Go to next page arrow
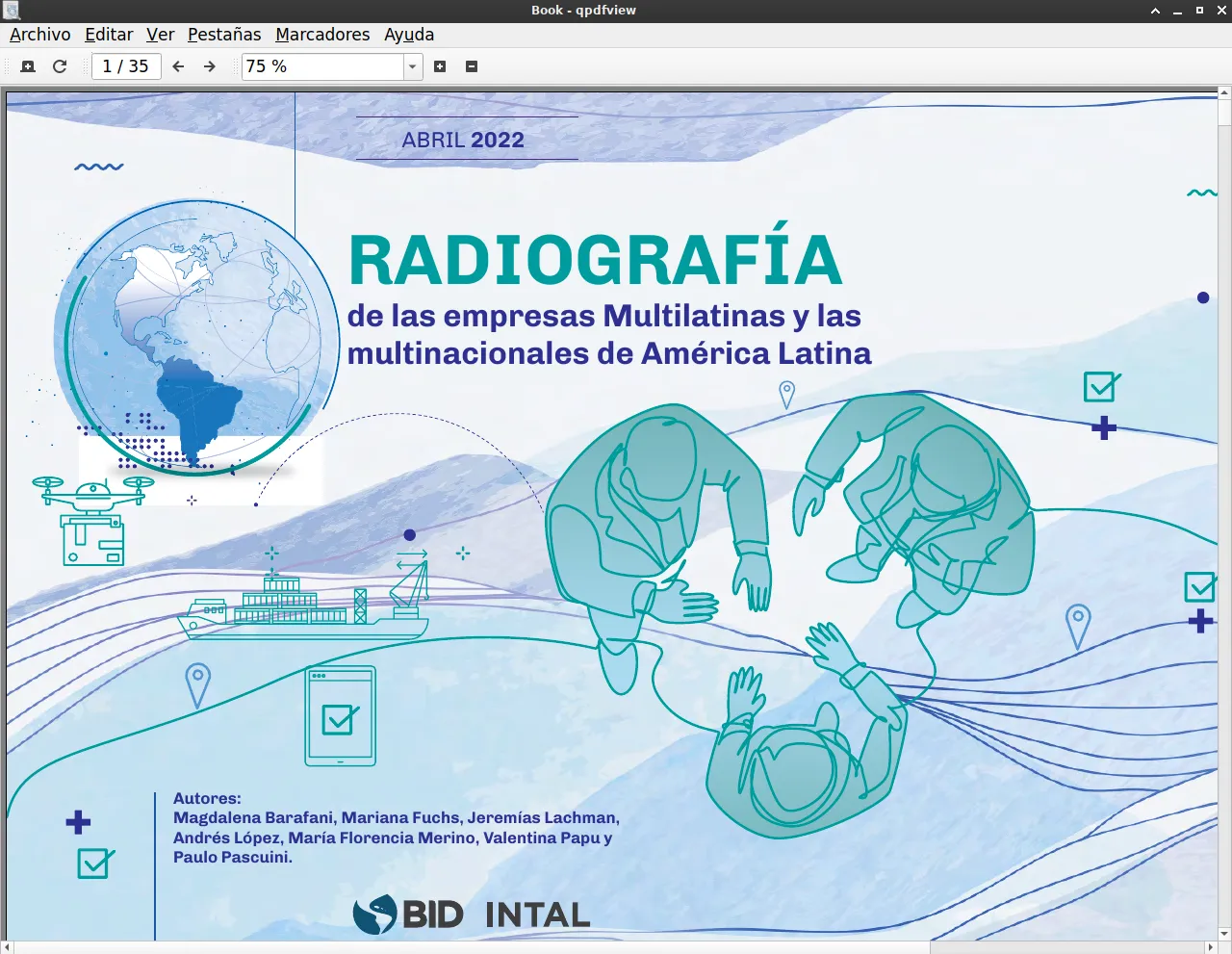The height and width of the screenshot is (954, 1232). coord(210,66)
